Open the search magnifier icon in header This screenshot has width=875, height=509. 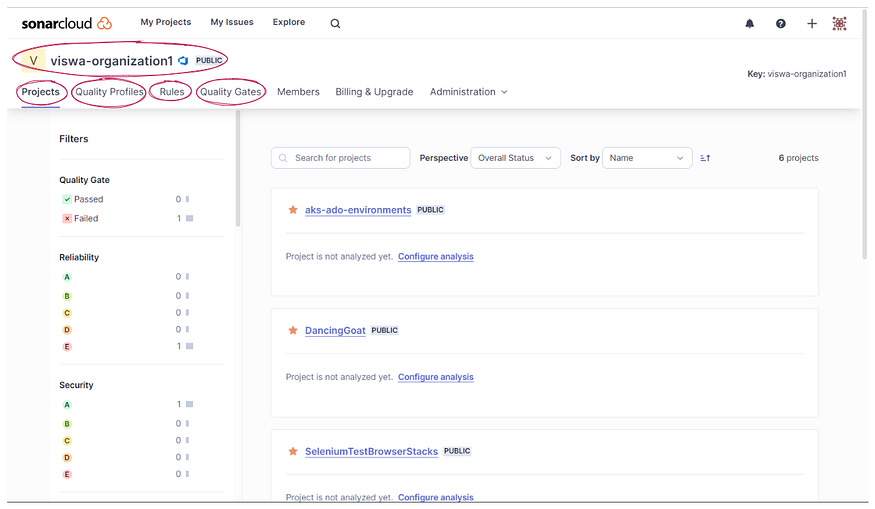tap(335, 23)
